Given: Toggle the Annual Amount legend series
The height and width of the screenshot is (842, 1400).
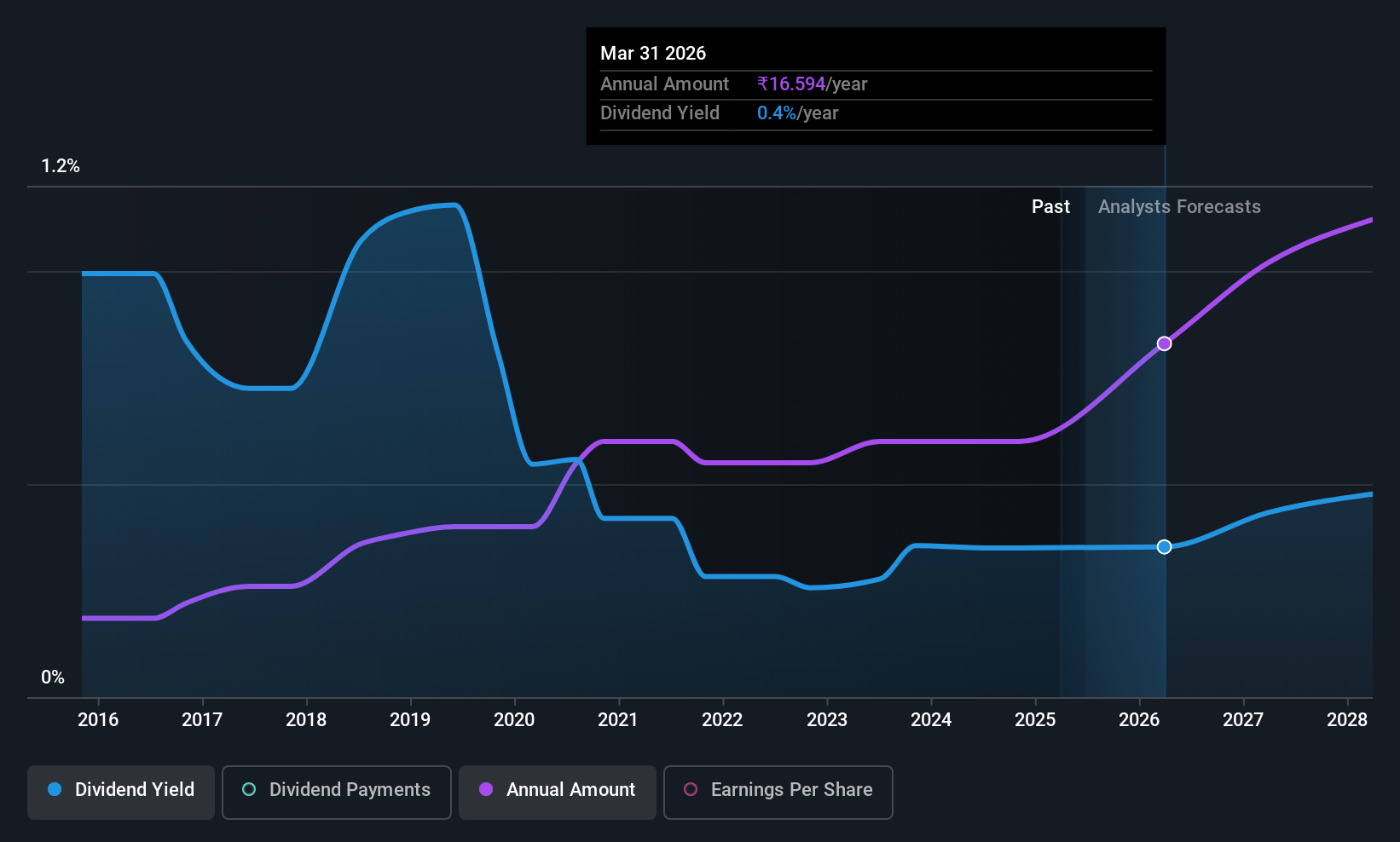Looking at the screenshot, I should tap(558, 793).
